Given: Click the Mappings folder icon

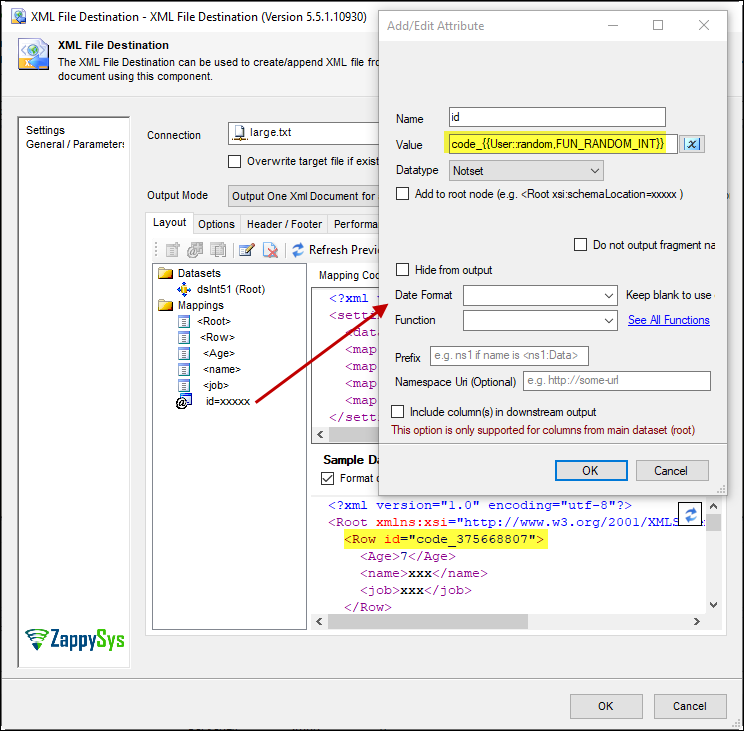Looking at the screenshot, I should pyautogui.click(x=165, y=305).
